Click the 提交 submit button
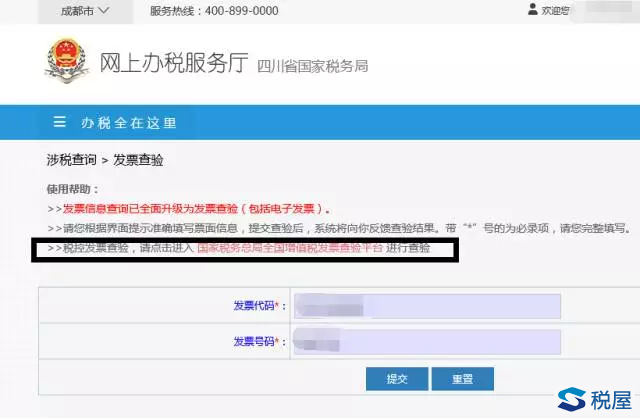Screen dimensions: 640x418 [x=397, y=379]
